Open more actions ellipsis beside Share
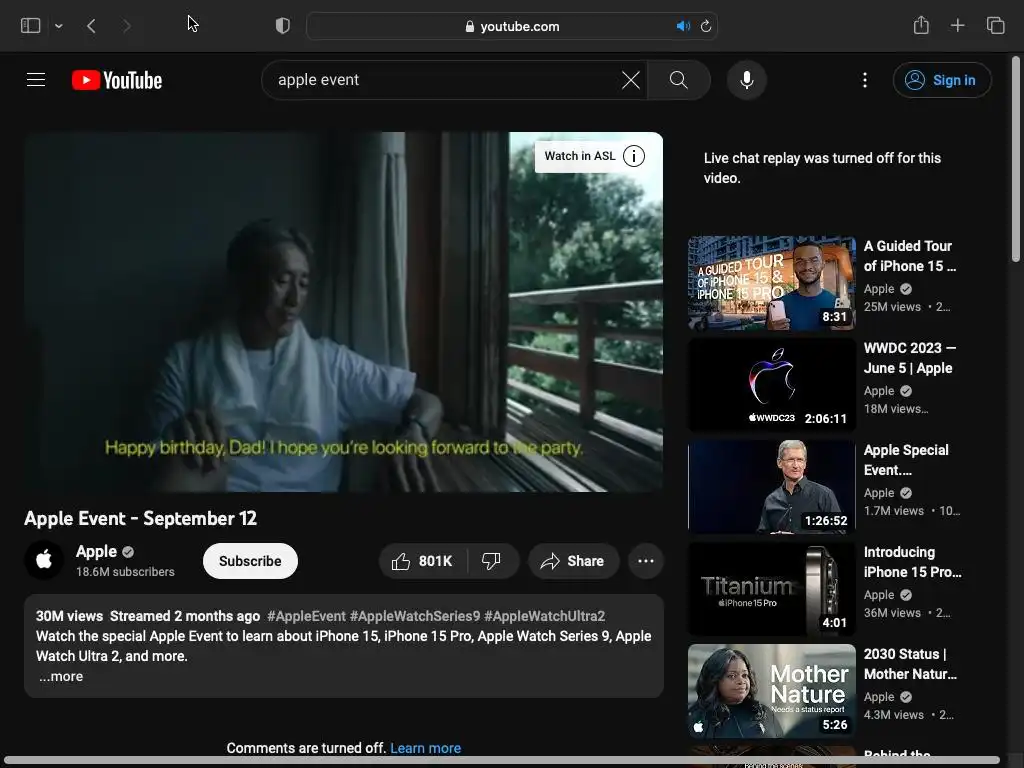 click(x=646, y=561)
